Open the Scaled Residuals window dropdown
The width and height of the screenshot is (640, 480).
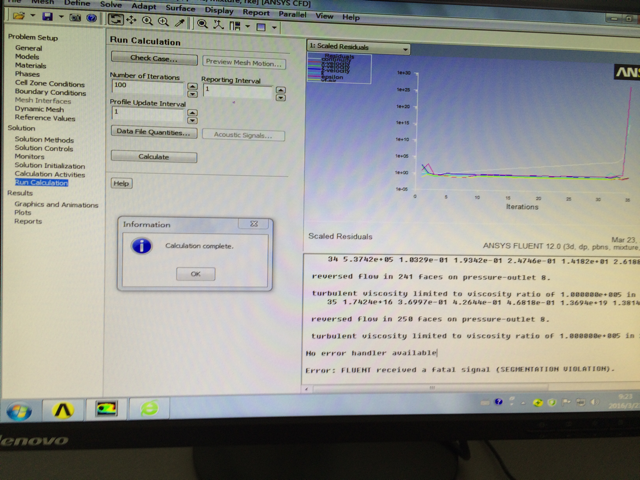[x=405, y=49]
